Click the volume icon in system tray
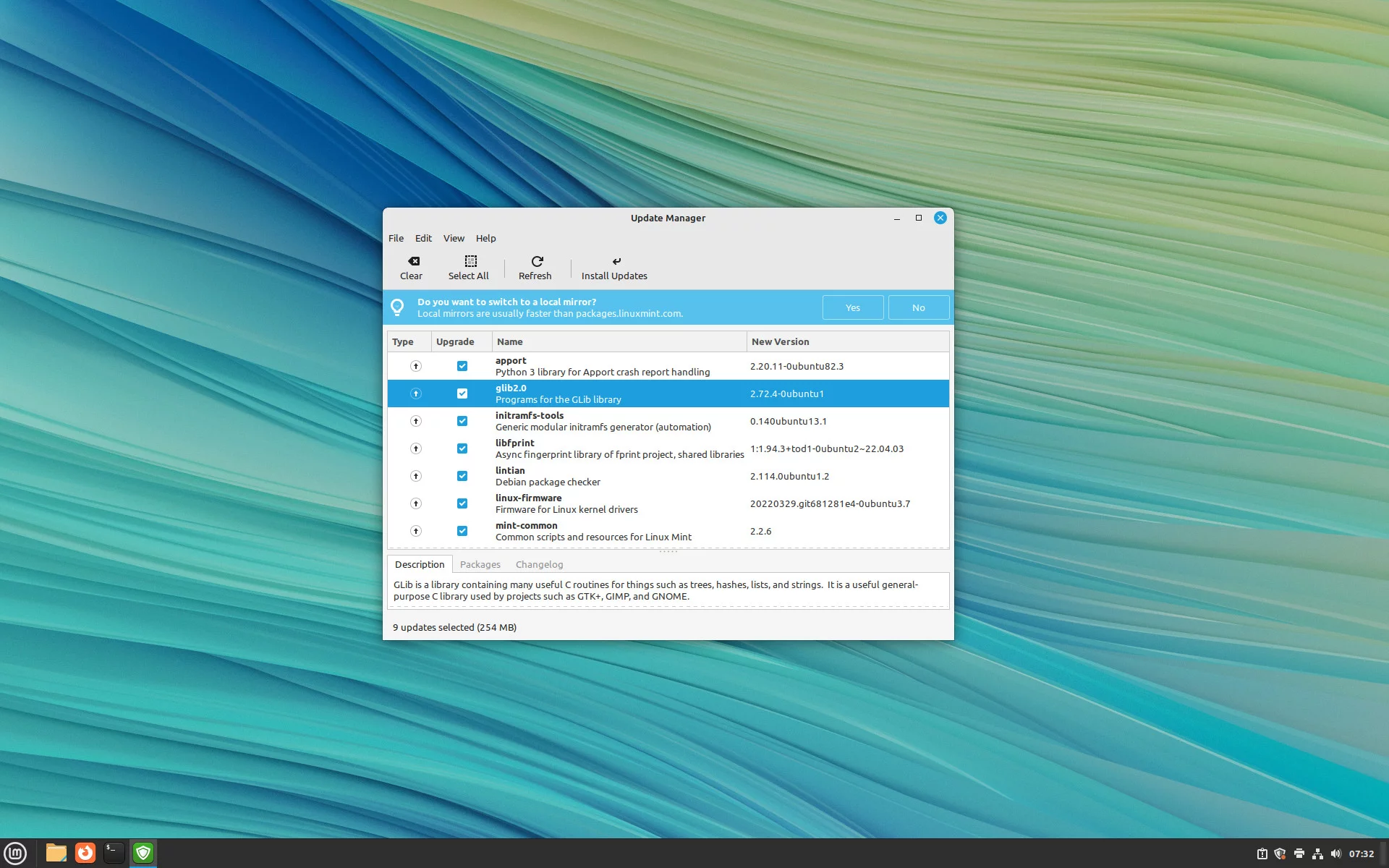1389x868 pixels. pyautogui.click(x=1335, y=854)
